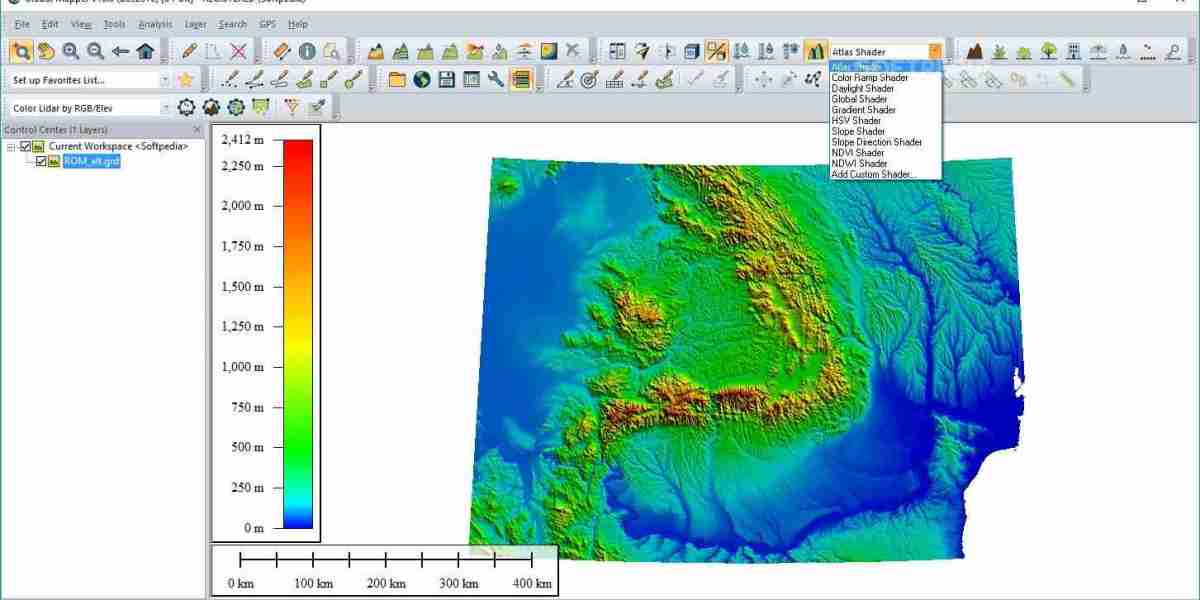Choose Slope Shader from the list

[x=858, y=131]
